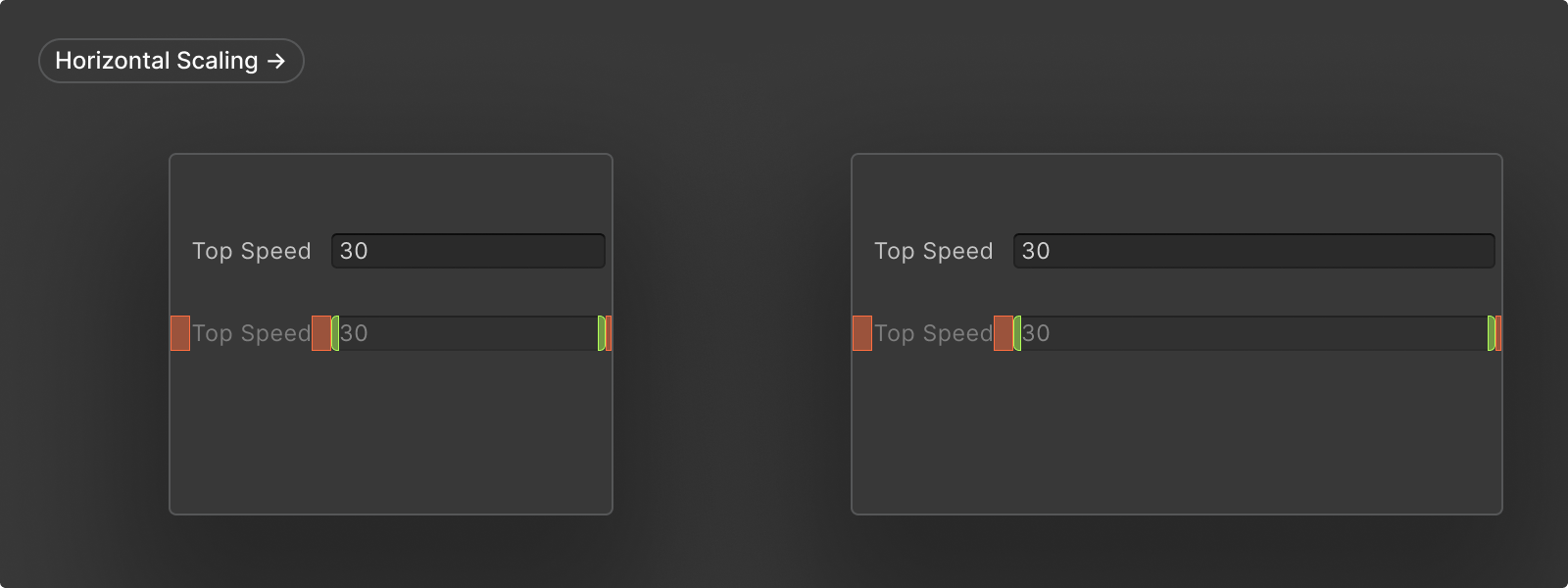Click the ghosted 30 slider field, left panel
The height and width of the screenshot is (588, 1568).
tap(467, 333)
